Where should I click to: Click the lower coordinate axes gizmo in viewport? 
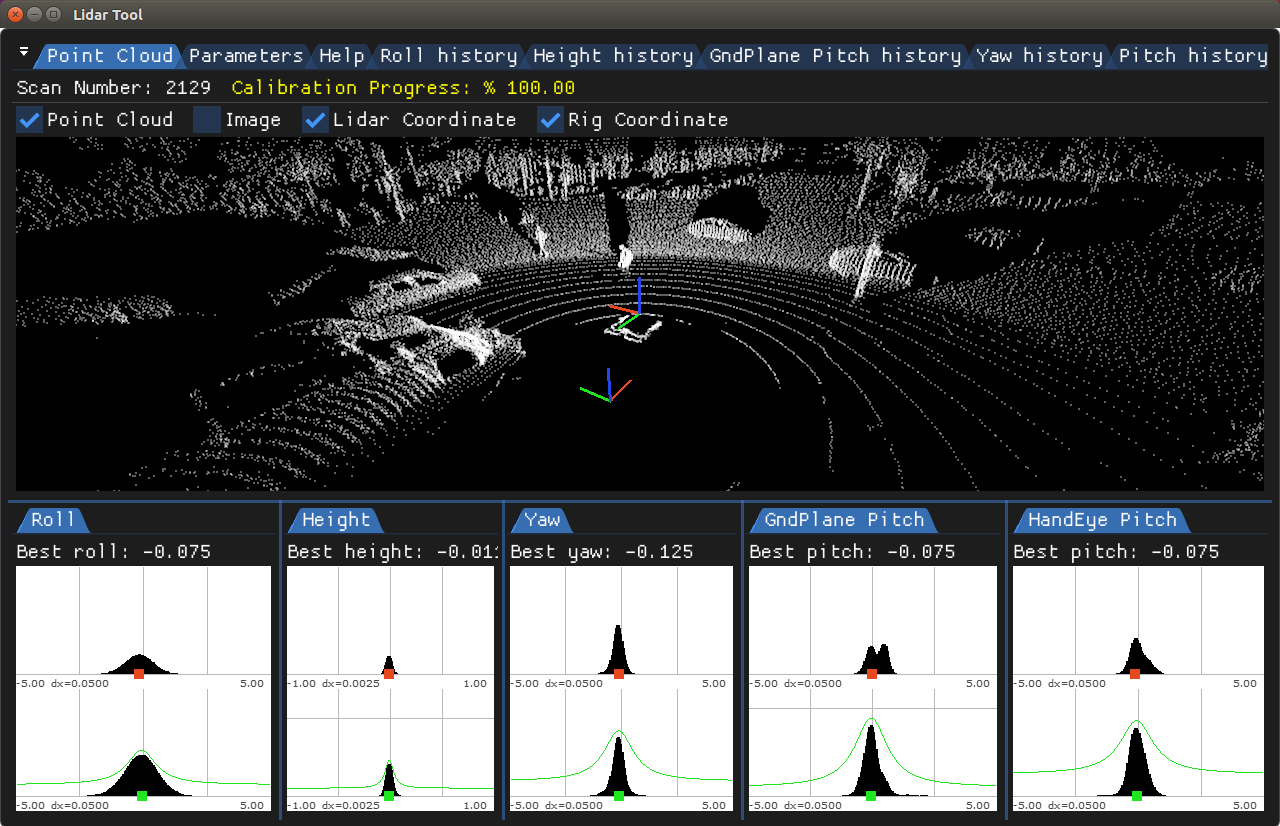608,387
